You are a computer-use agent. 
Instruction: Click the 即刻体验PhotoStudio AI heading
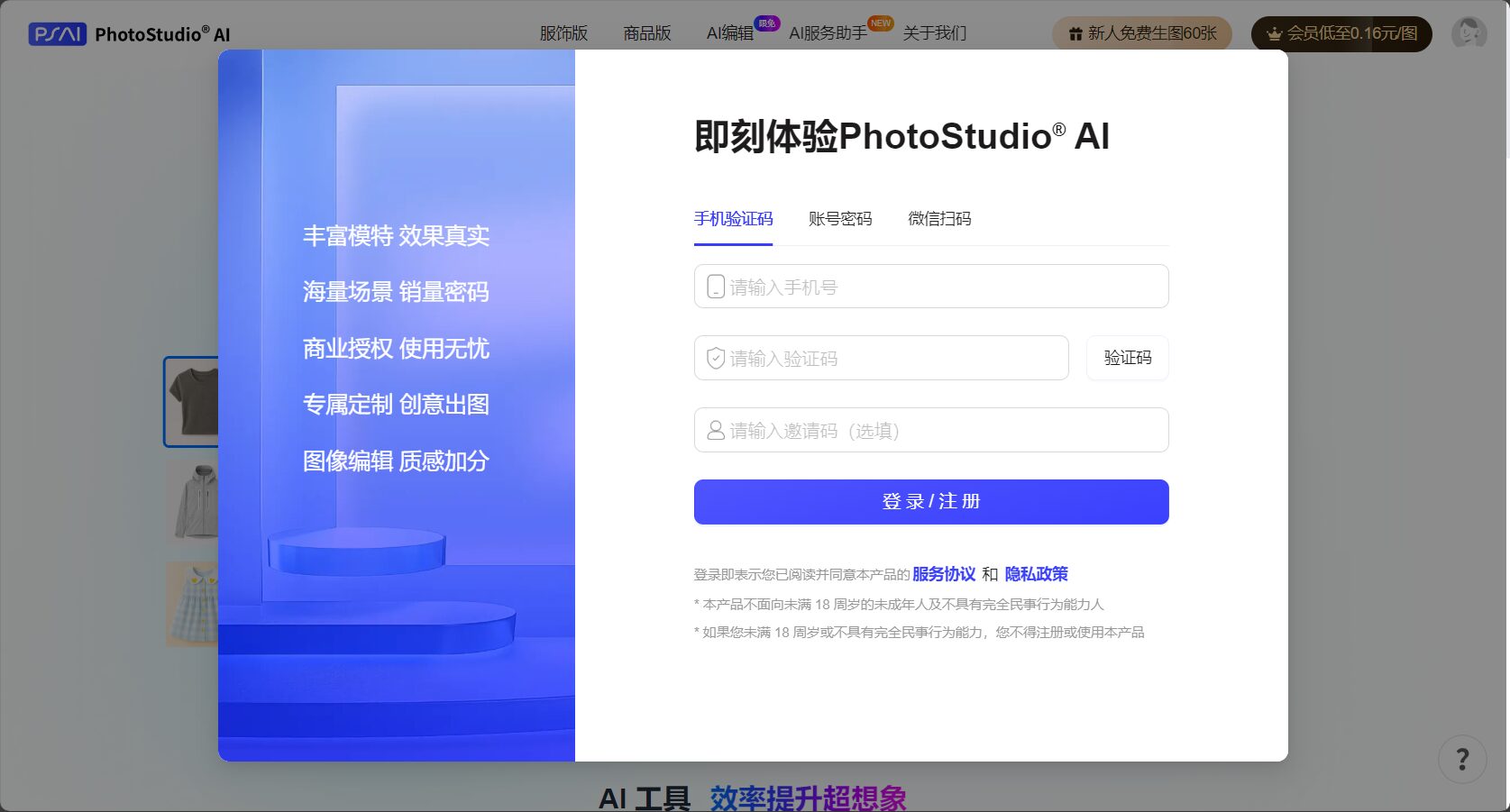(901, 137)
